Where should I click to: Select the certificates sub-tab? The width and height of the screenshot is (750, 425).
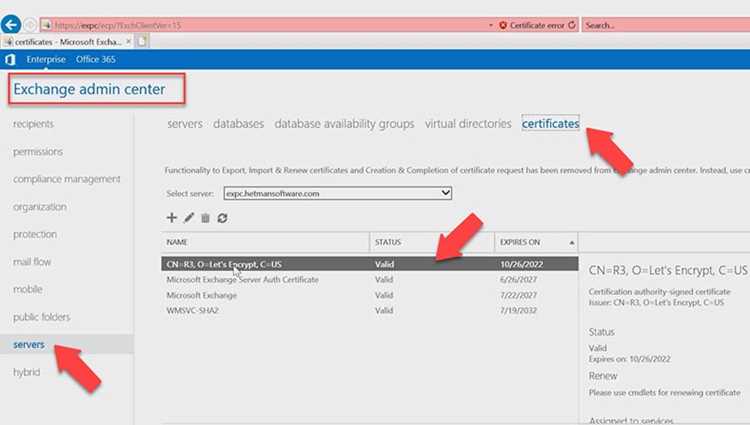(551, 123)
